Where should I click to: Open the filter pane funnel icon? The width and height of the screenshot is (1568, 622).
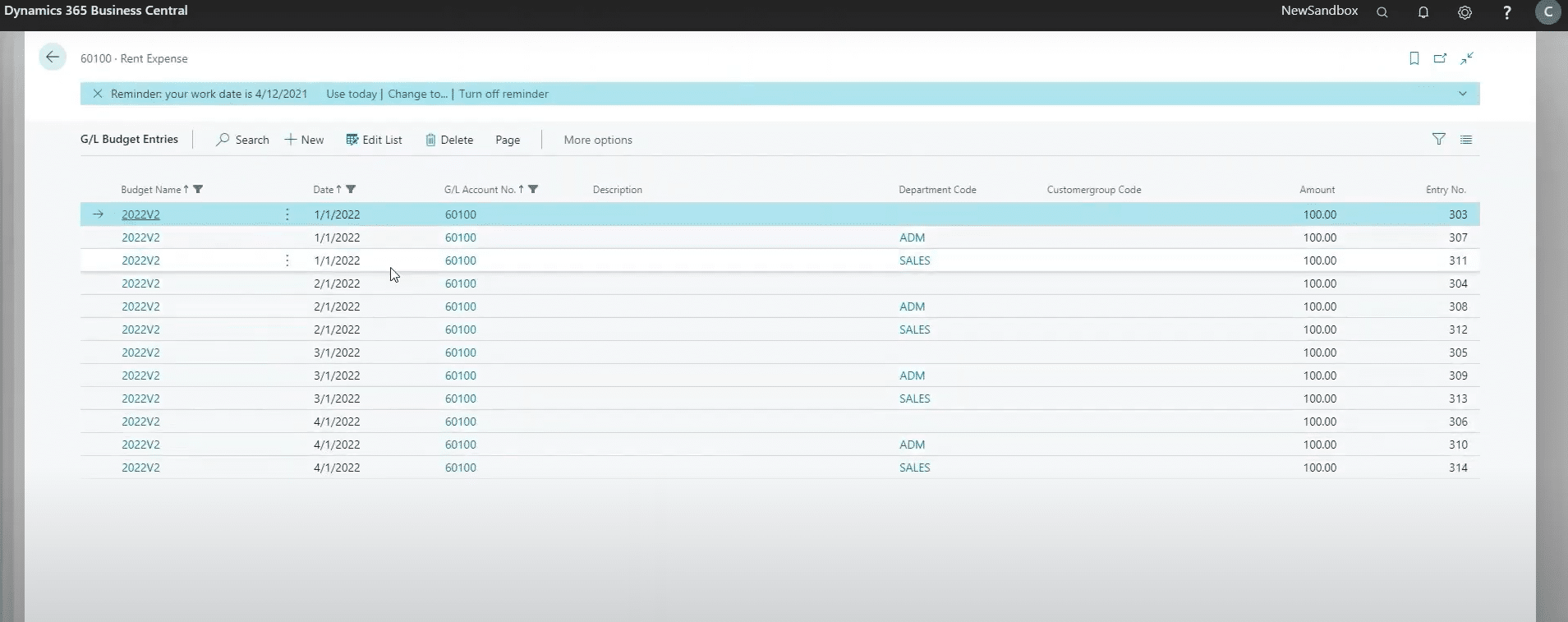coord(1438,140)
